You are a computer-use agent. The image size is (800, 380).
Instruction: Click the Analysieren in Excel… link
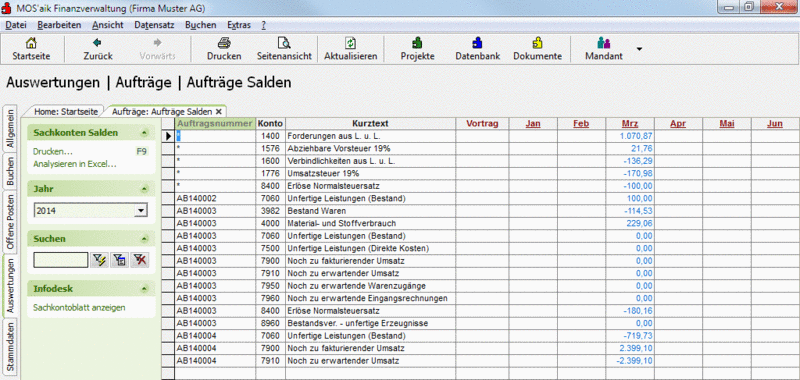75,164
